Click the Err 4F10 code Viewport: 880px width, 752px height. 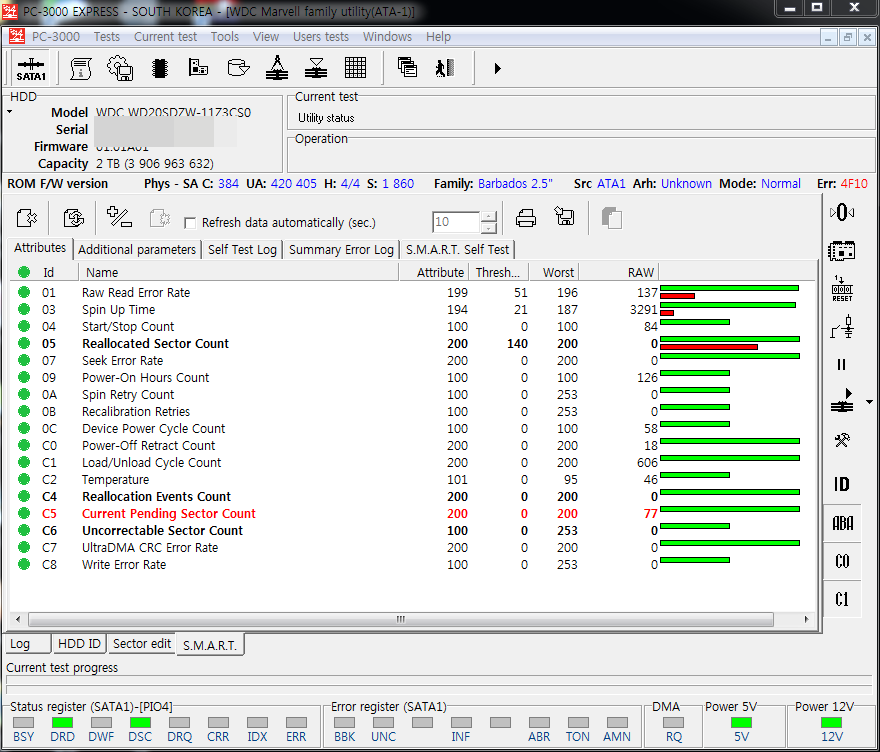[x=854, y=184]
